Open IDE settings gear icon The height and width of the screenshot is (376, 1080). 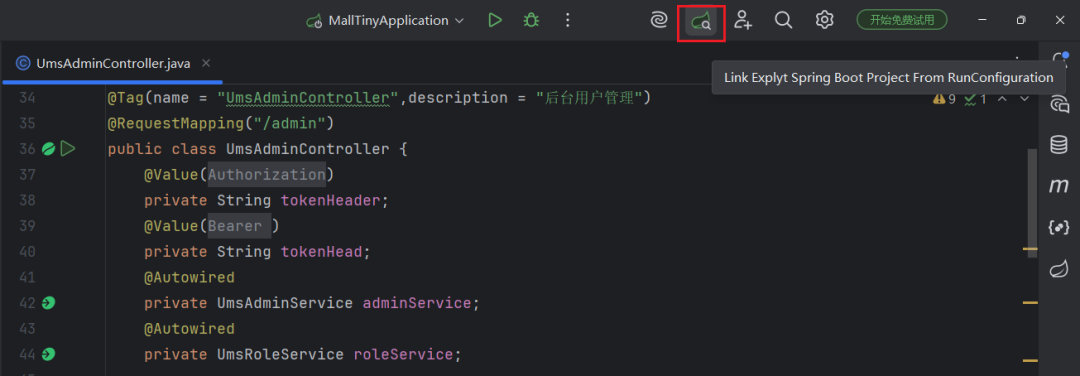pyautogui.click(x=824, y=21)
